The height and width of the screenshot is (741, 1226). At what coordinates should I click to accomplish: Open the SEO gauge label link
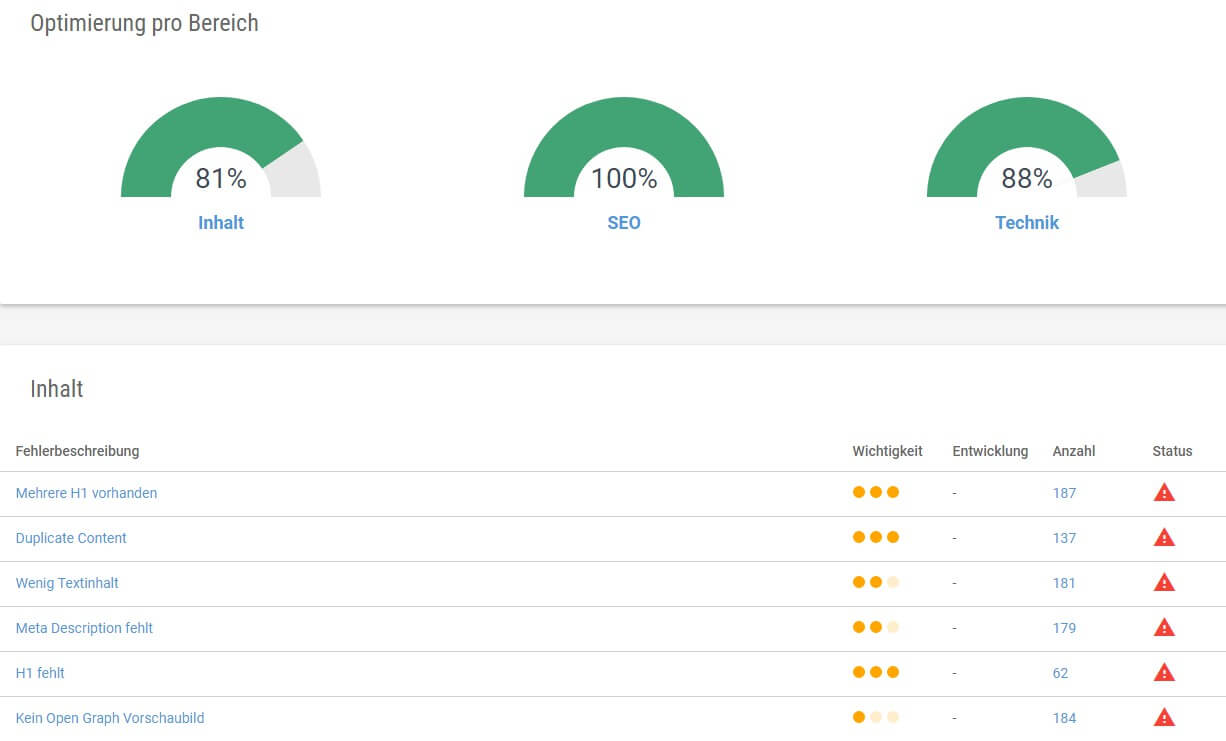point(624,223)
